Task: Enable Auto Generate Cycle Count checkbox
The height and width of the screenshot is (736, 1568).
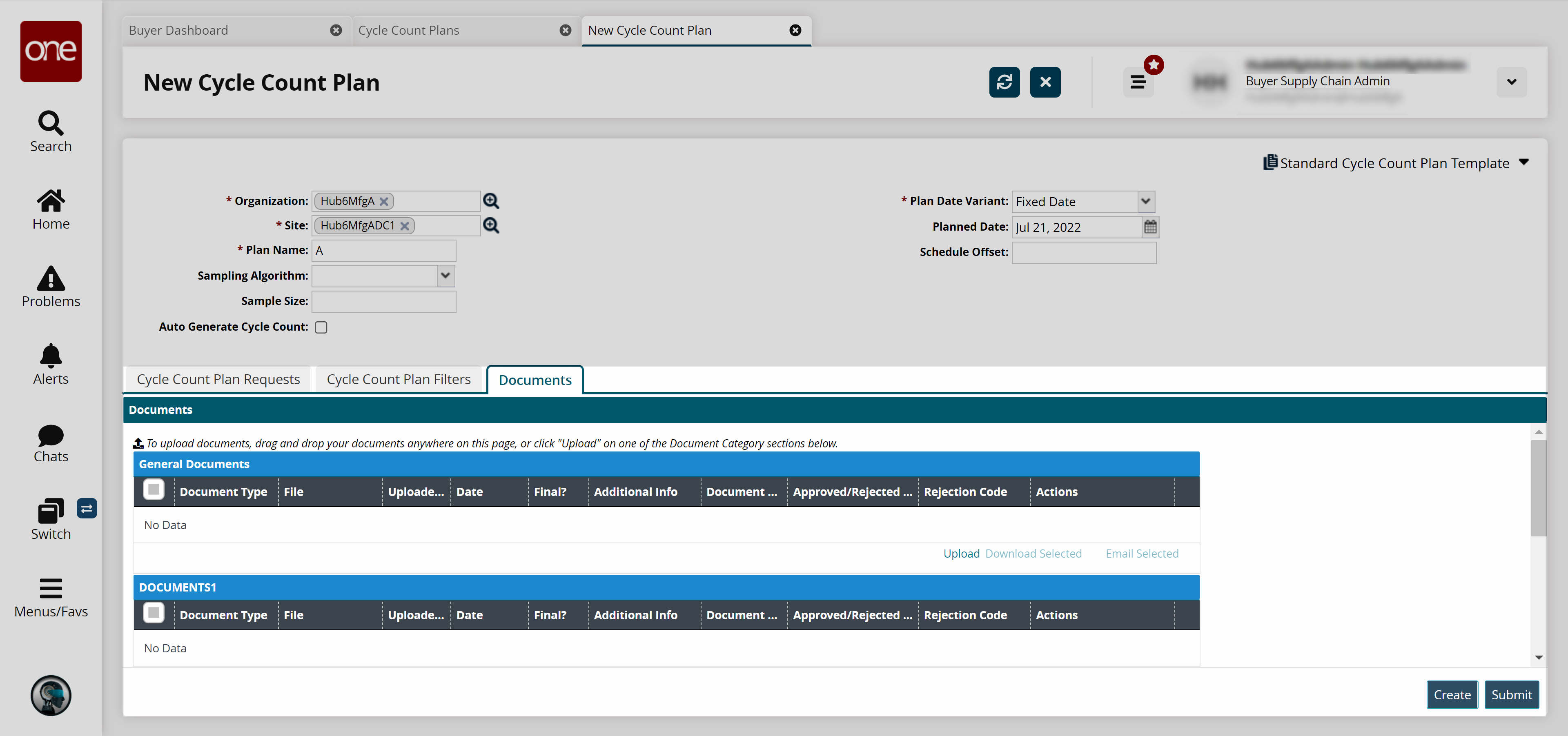Action: [x=321, y=327]
